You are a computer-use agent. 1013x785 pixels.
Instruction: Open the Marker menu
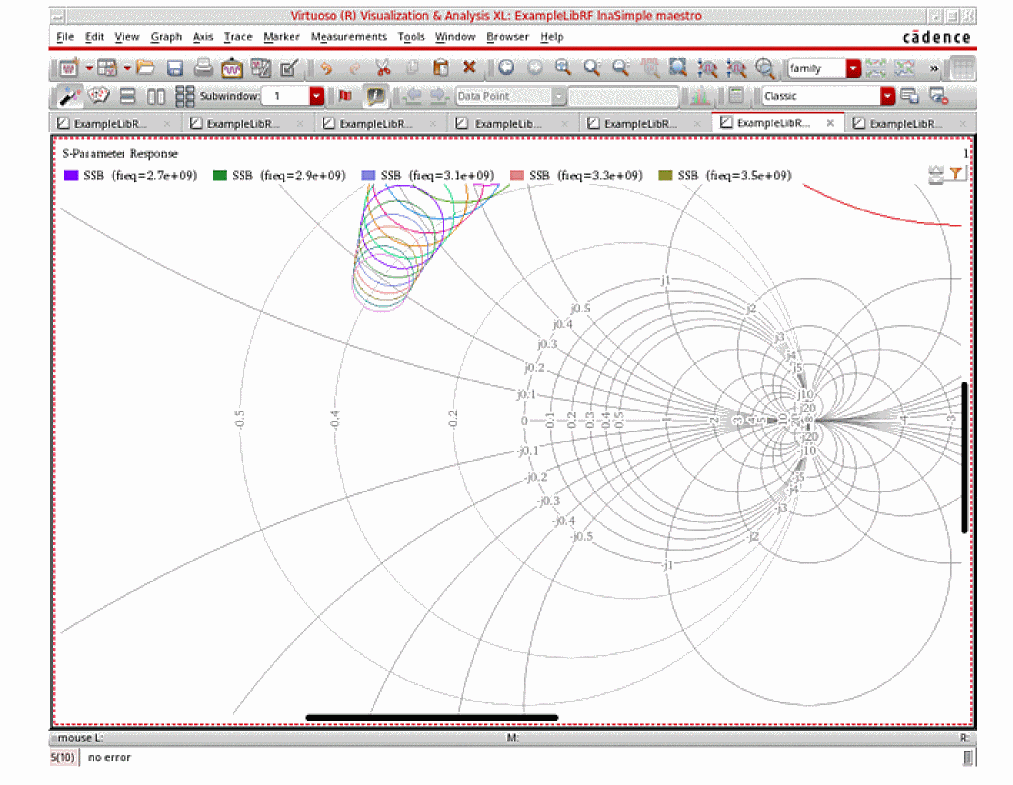coord(281,37)
